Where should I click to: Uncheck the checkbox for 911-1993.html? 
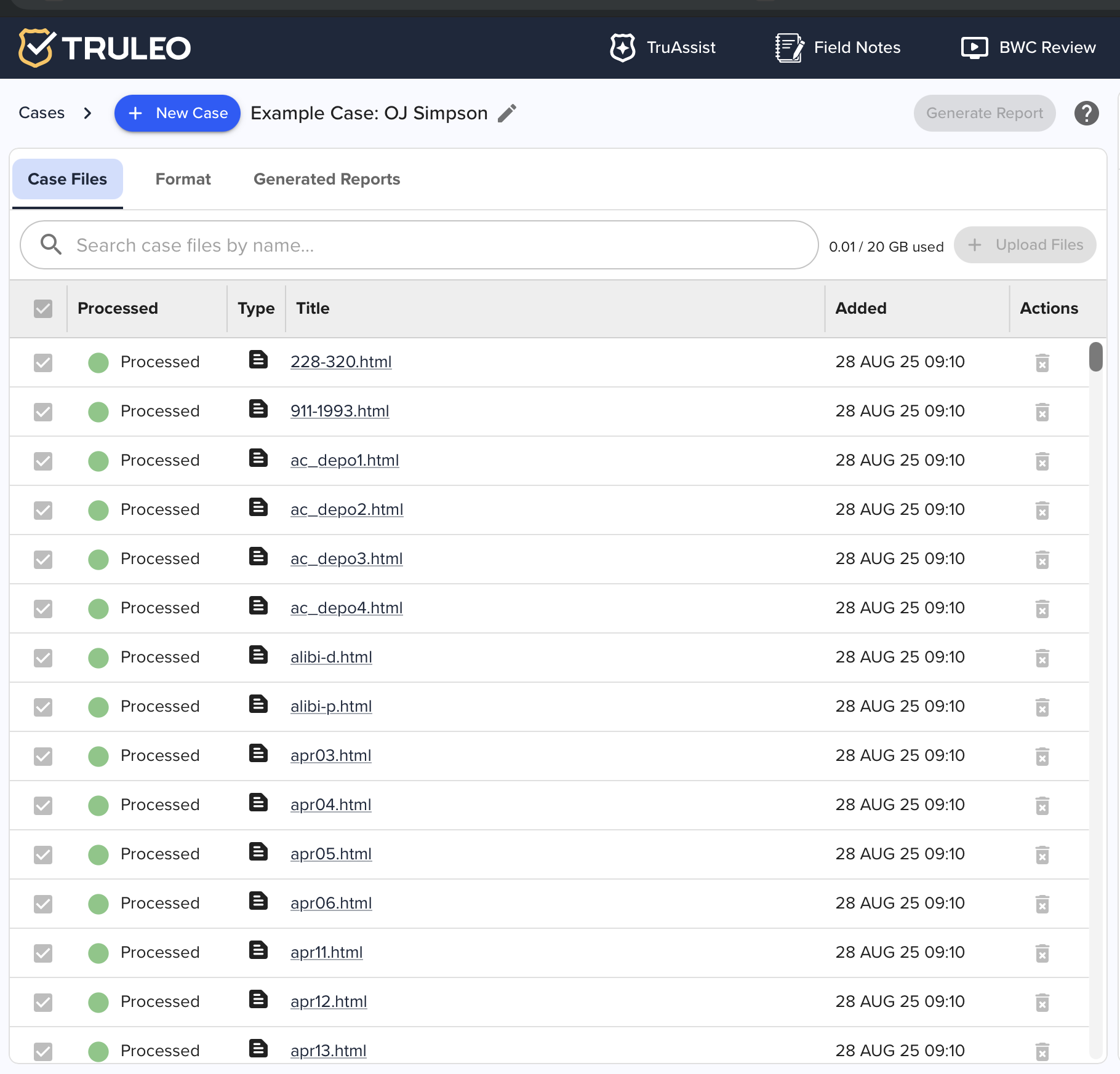pos(43,412)
